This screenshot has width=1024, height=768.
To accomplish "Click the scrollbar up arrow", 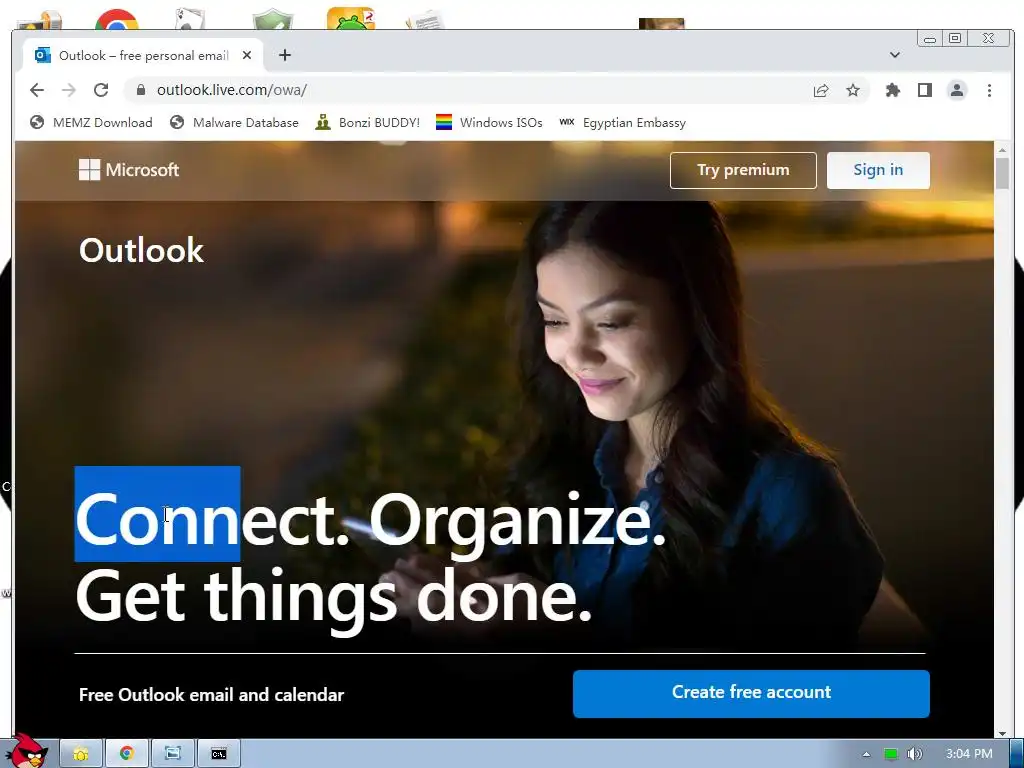I will (1002, 150).
